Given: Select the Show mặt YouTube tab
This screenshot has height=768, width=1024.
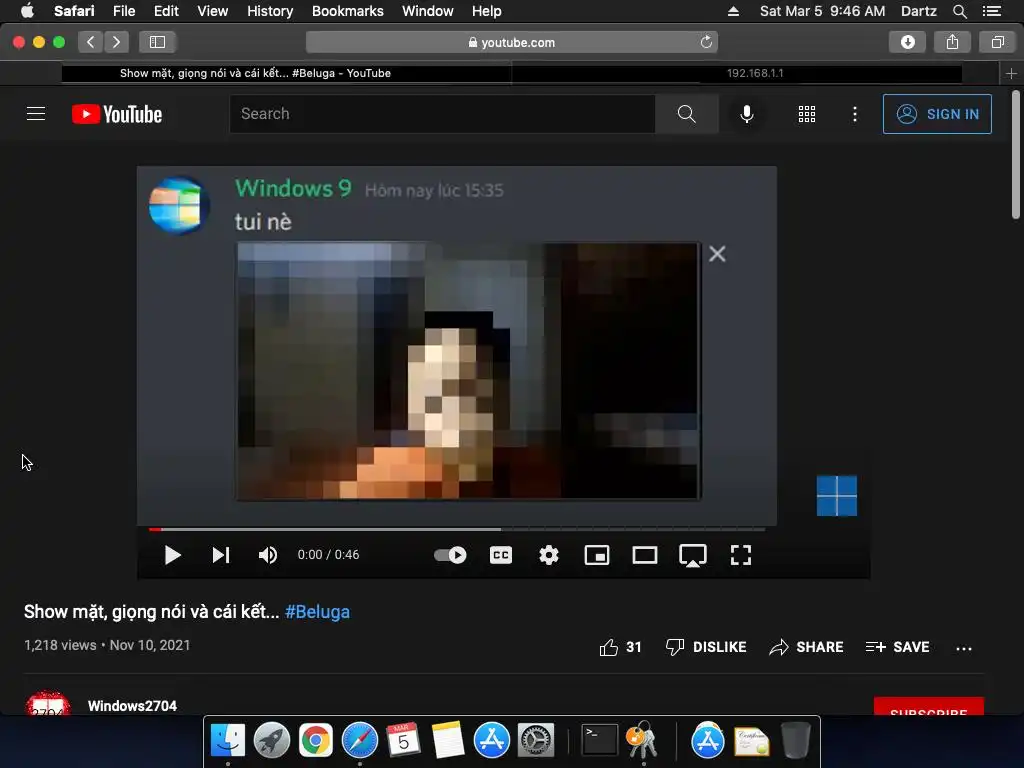Looking at the screenshot, I should [287, 73].
